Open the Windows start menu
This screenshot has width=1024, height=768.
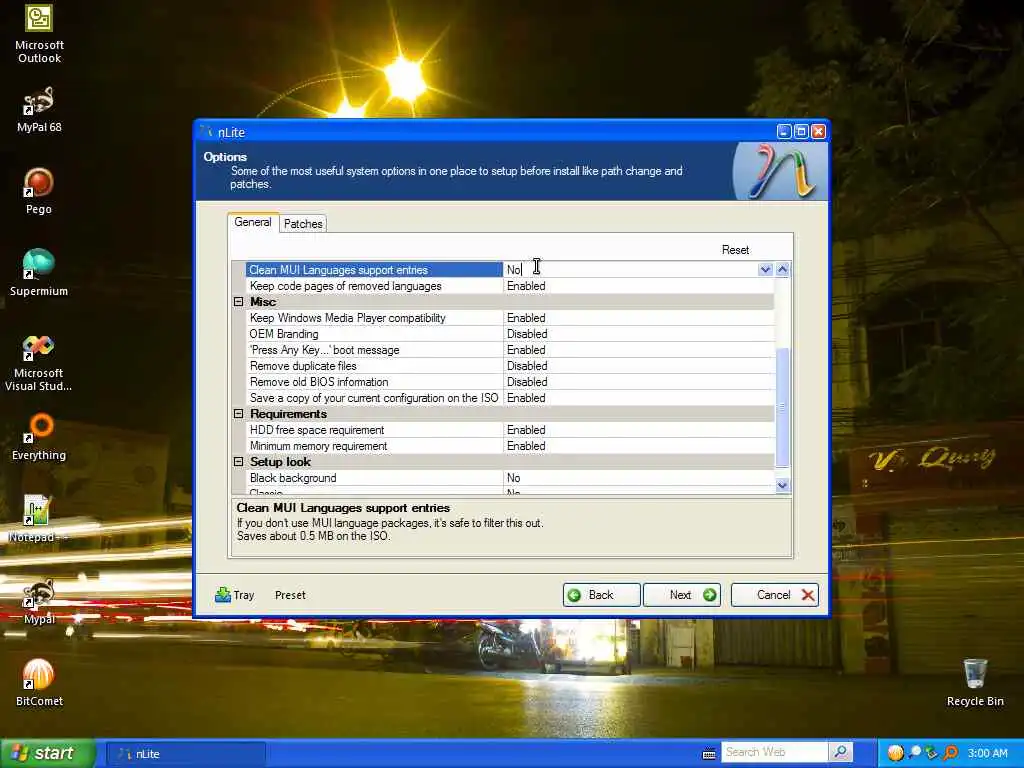[x=48, y=753]
